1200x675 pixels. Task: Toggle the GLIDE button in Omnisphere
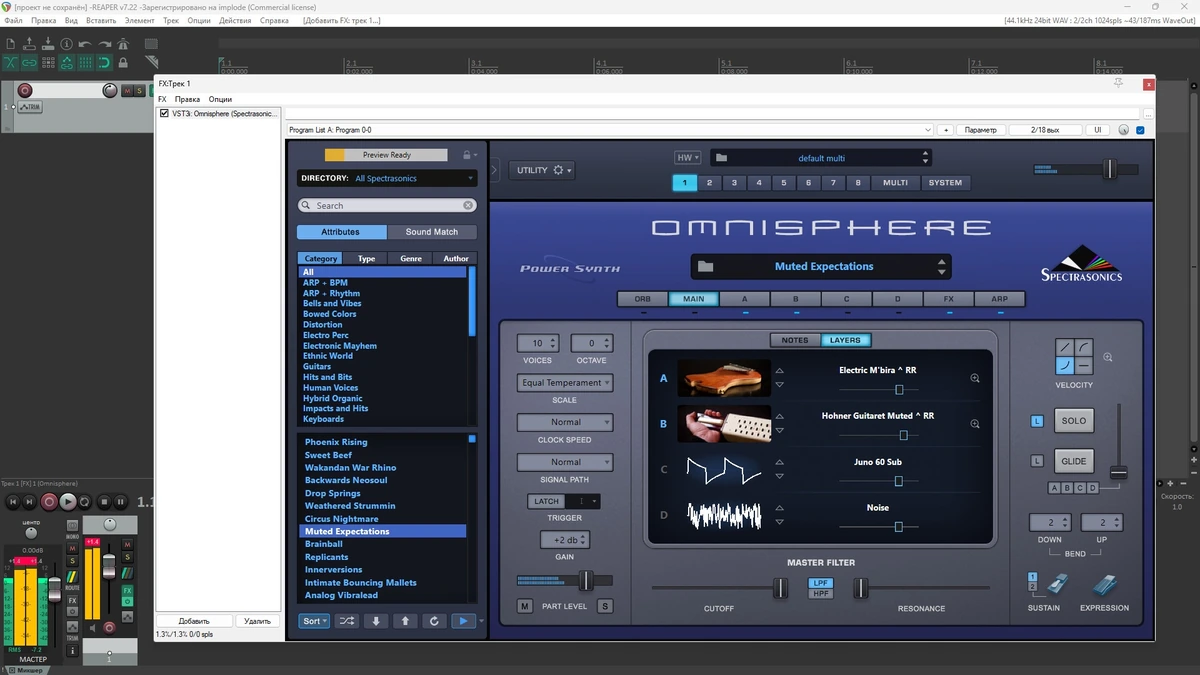pos(1074,461)
